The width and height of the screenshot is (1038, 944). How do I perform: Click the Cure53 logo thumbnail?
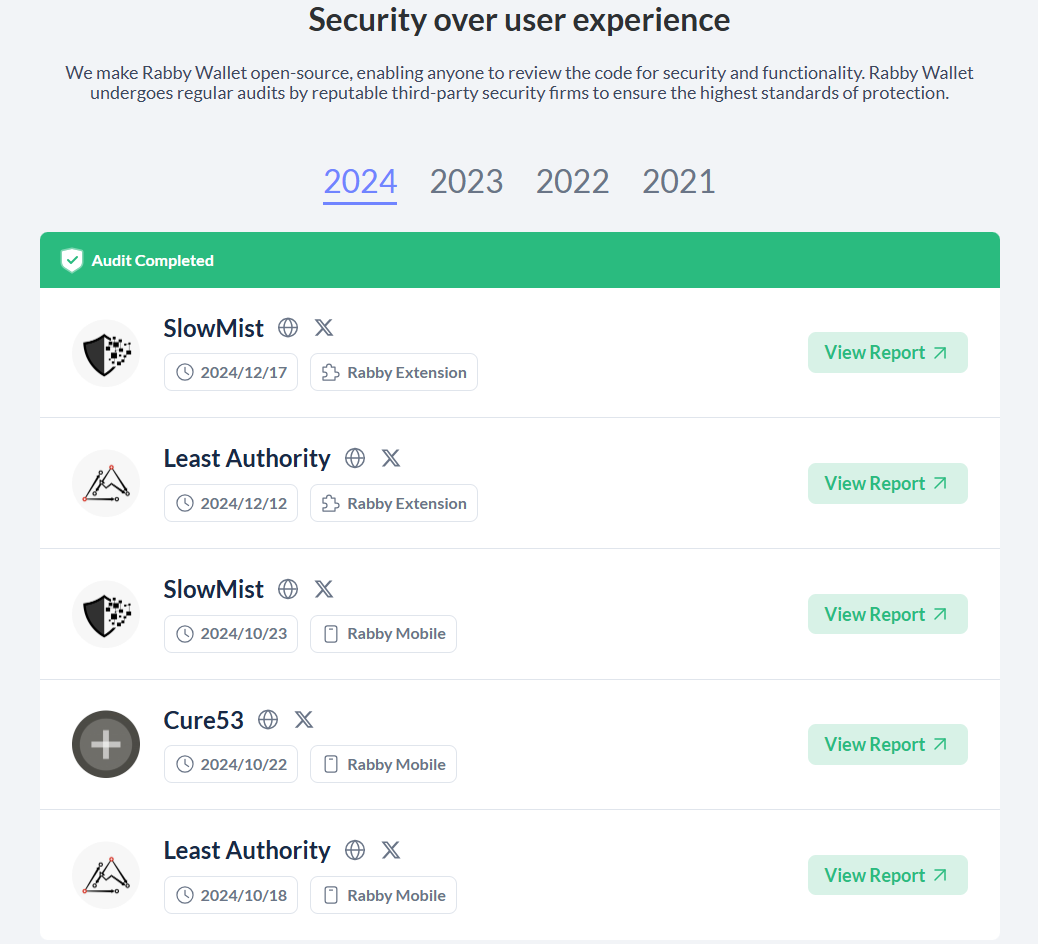tap(106, 744)
